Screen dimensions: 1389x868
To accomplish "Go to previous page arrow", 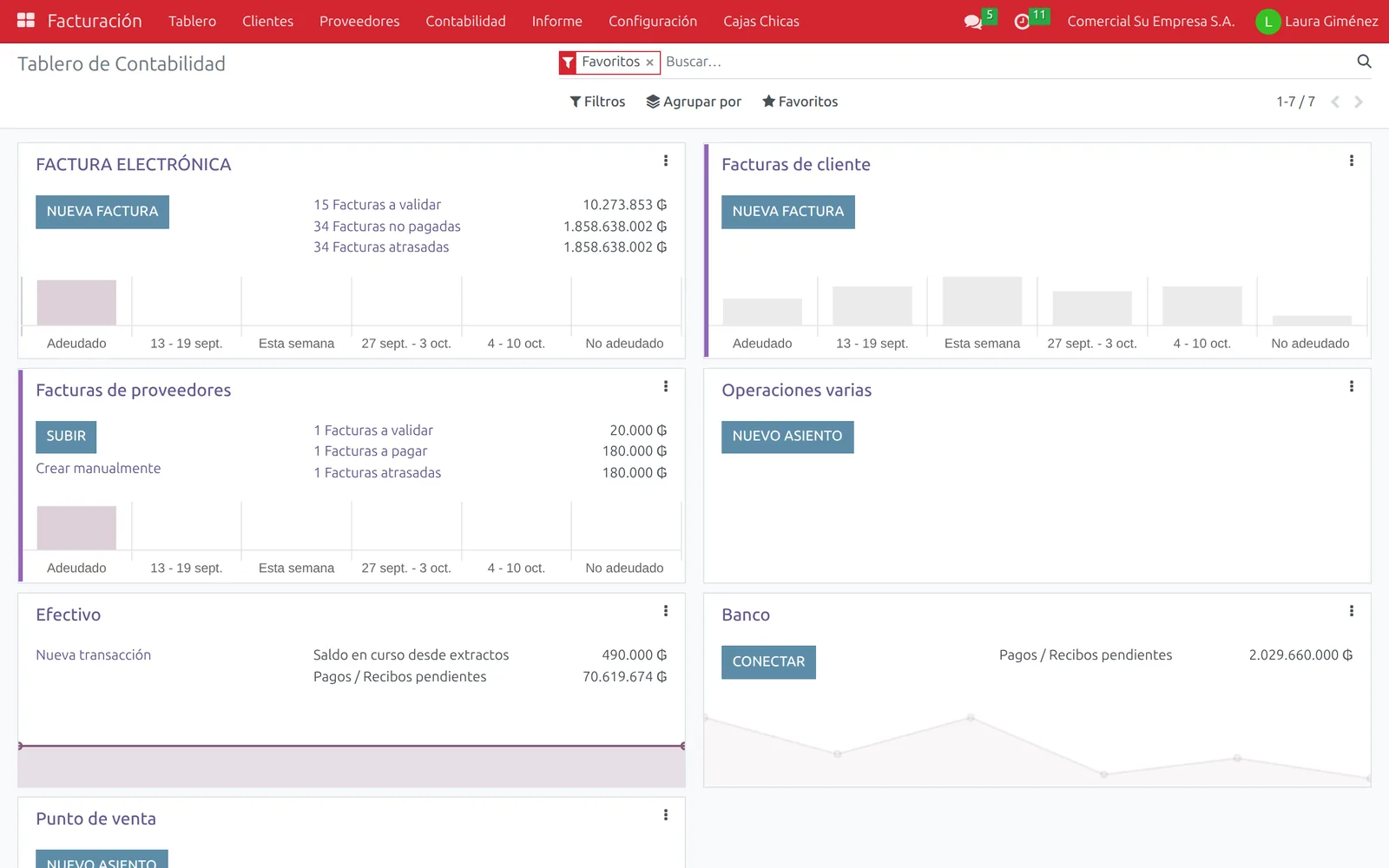I will (x=1335, y=102).
